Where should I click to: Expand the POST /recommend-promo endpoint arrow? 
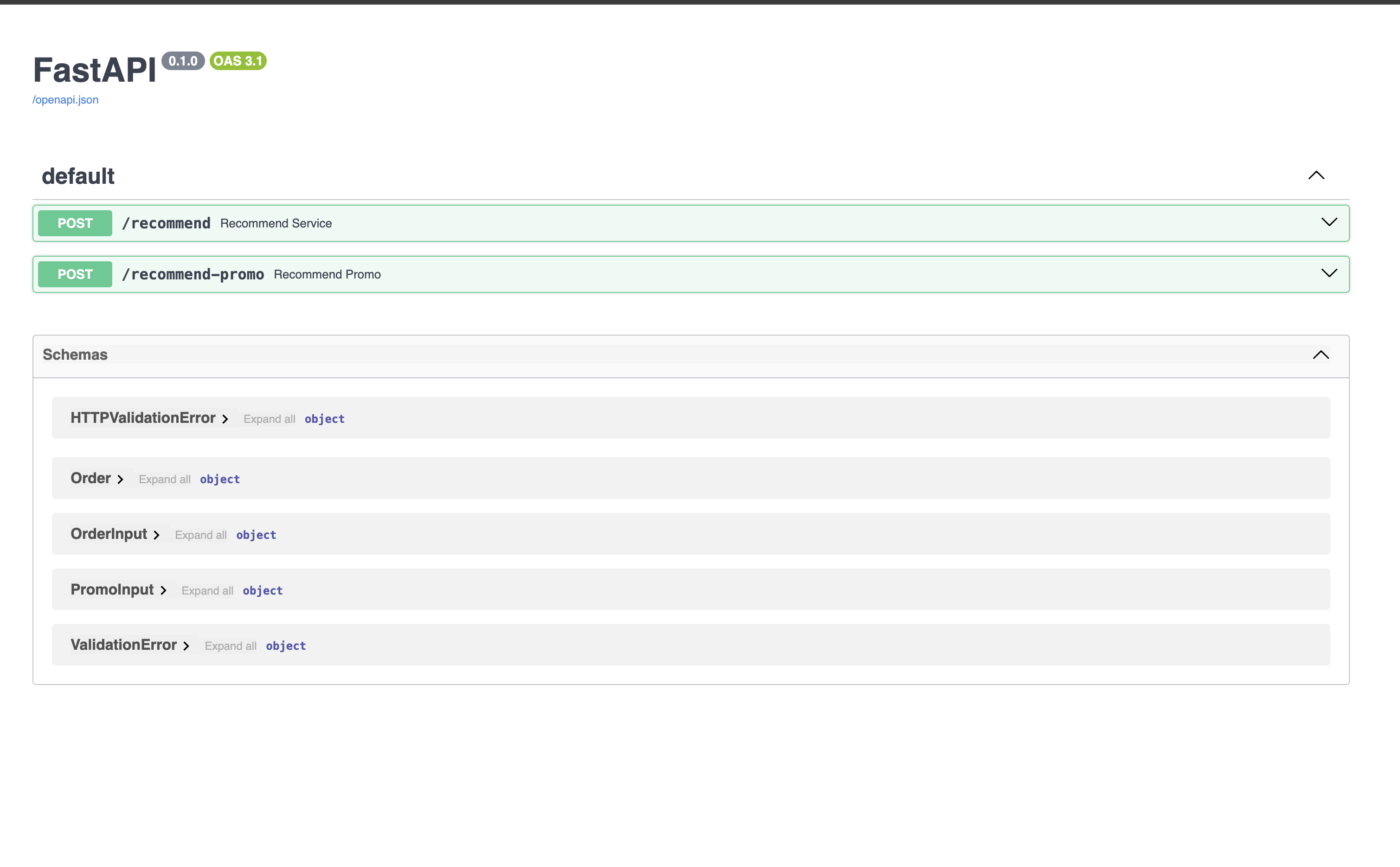click(1329, 273)
